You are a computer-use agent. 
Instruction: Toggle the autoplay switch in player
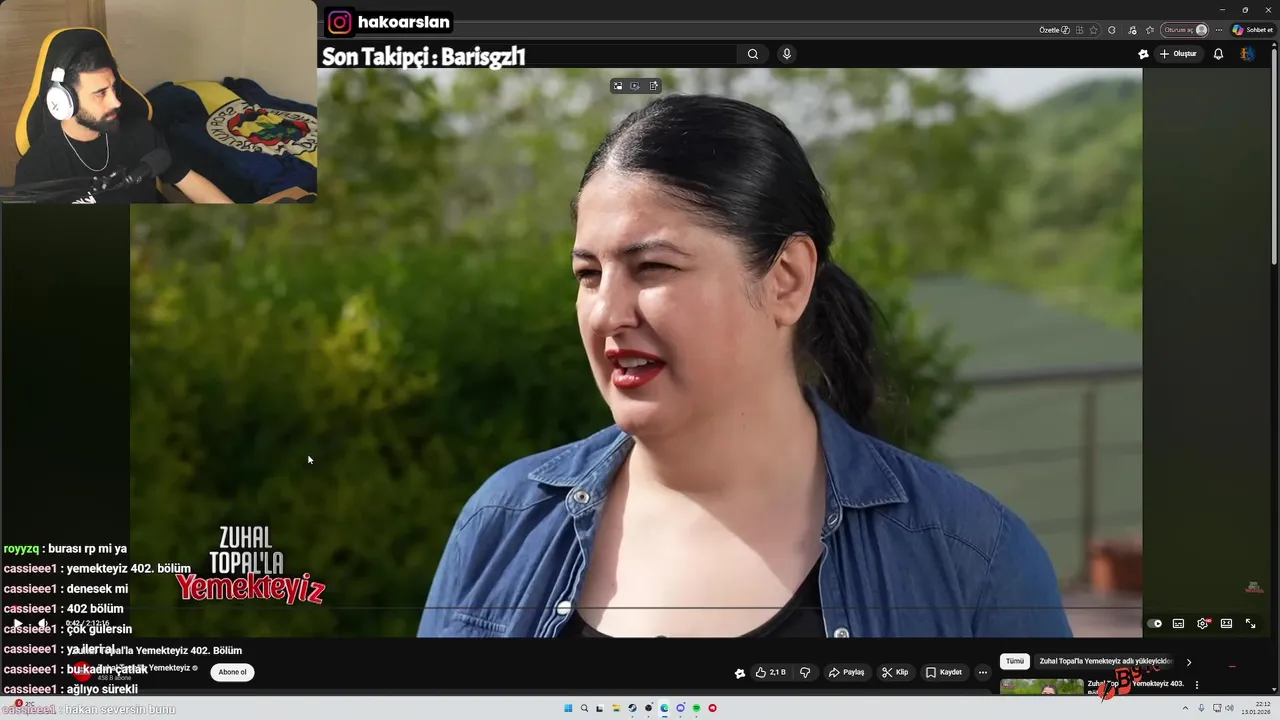pyautogui.click(x=1156, y=624)
